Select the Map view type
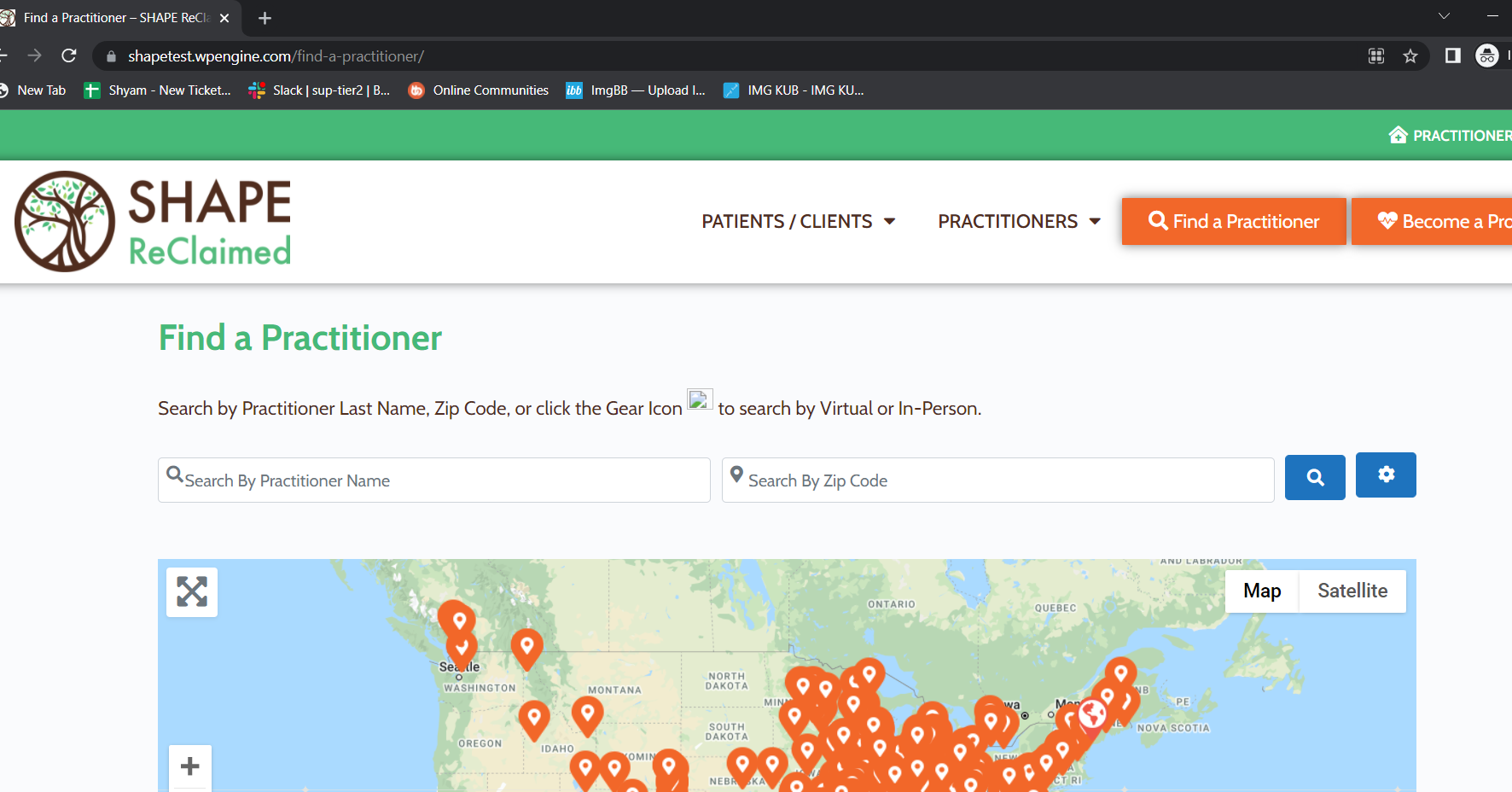The width and height of the screenshot is (1512, 792). (x=1261, y=591)
